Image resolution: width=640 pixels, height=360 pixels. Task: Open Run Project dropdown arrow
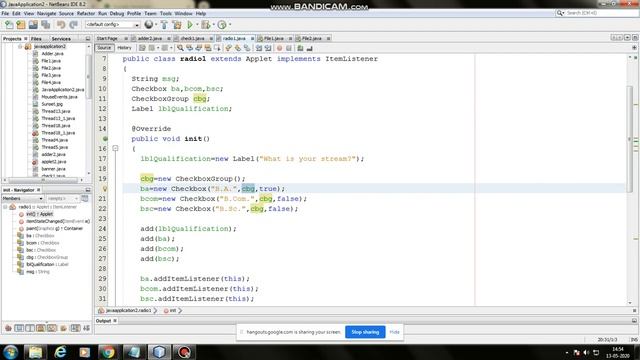point(197,25)
